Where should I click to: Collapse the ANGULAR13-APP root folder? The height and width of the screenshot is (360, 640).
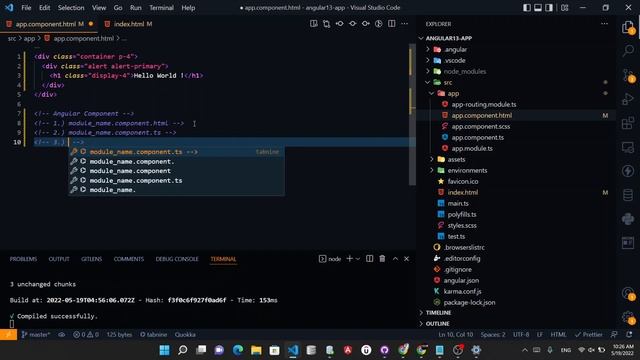click(421, 38)
